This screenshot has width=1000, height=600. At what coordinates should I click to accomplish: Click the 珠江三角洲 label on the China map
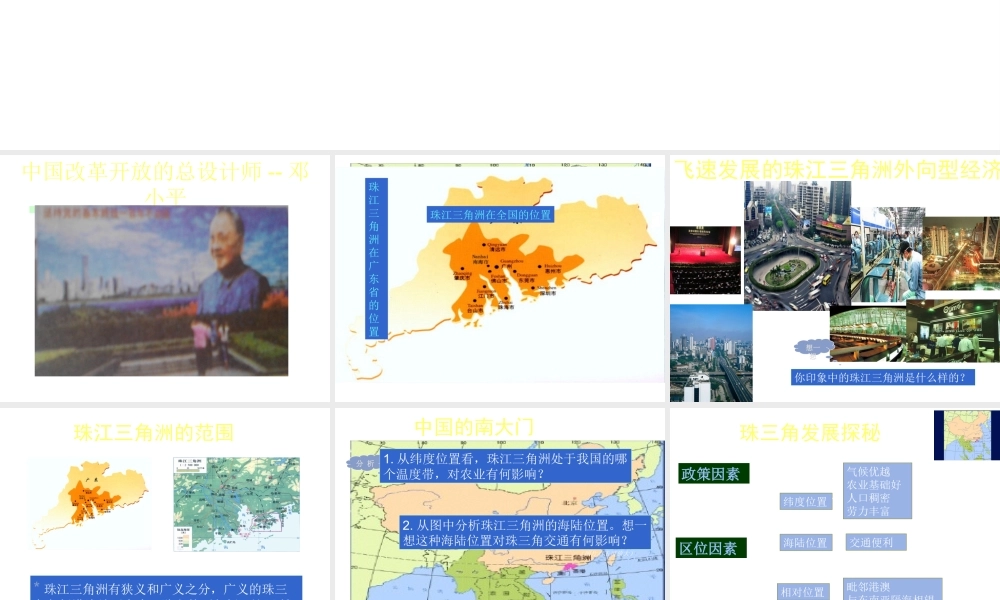coord(568,557)
